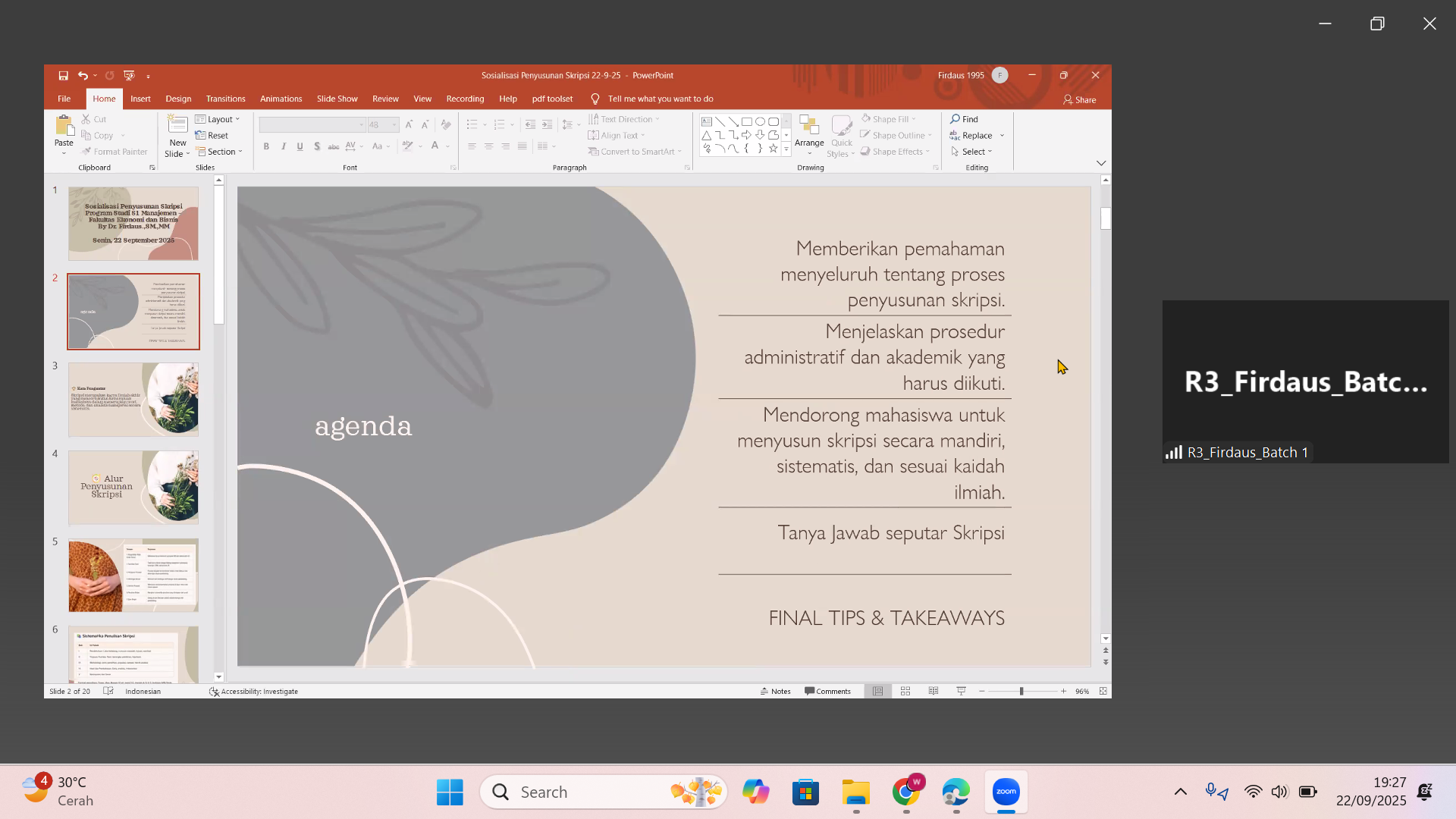Expand the Layout dropdown
Screen dimensions: 1456x819
coord(218,119)
